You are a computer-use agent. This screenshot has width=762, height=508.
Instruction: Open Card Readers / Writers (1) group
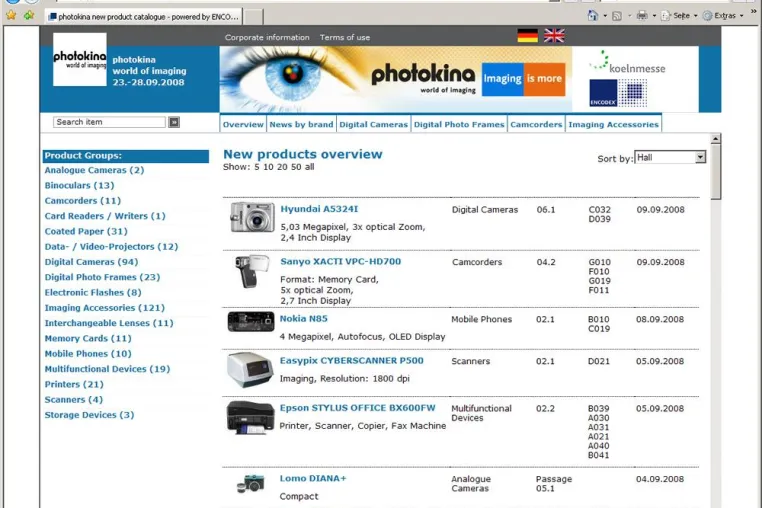point(105,216)
